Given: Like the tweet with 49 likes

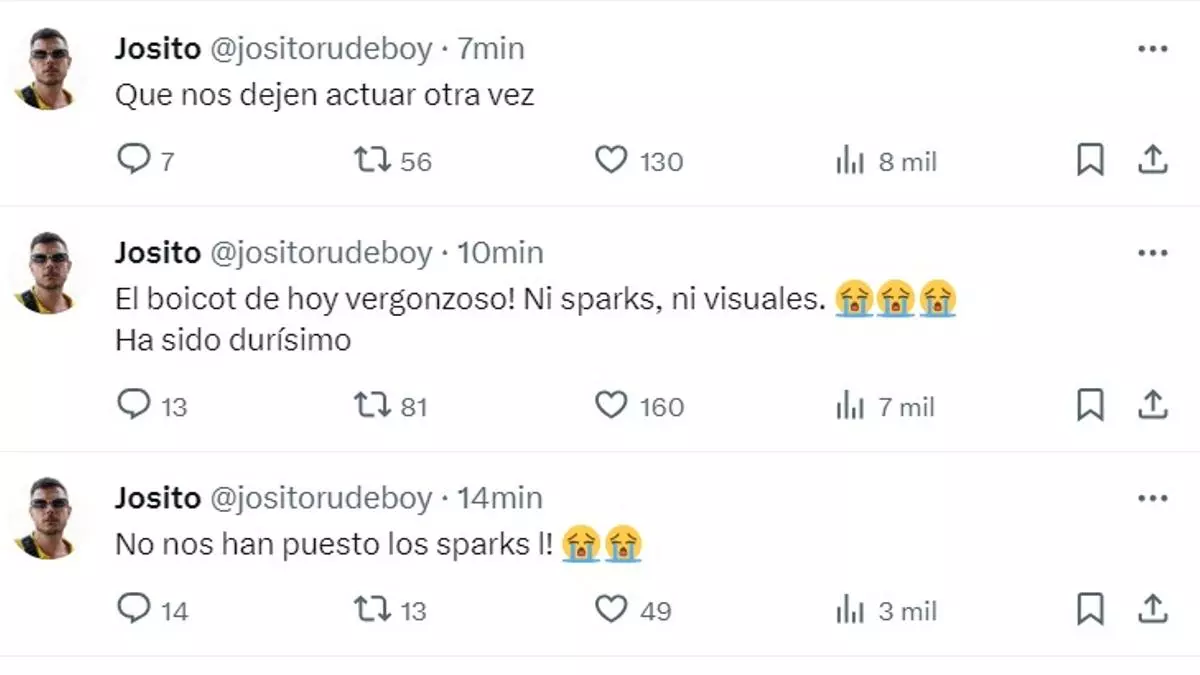Looking at the screenshot, I should point(611,609).
